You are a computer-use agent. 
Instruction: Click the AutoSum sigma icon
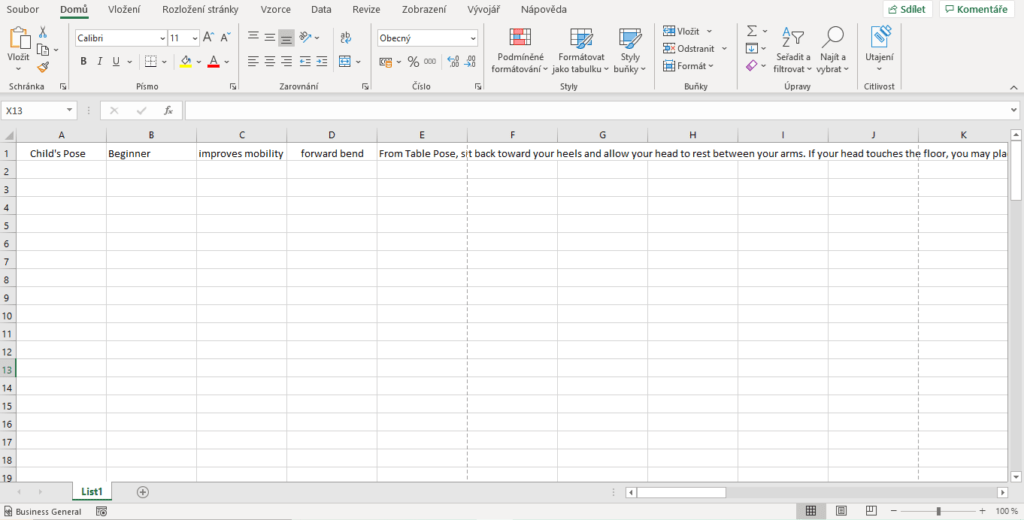pyautogui.click(x=752, y=31)
